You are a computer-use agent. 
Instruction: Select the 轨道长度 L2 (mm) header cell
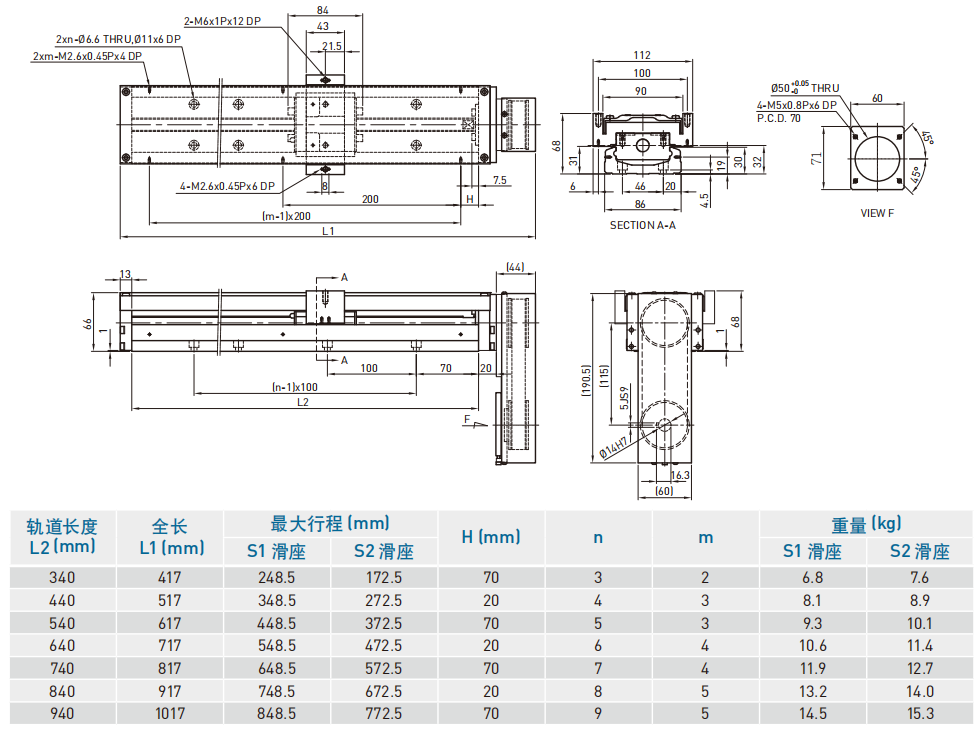coord(62,537)
